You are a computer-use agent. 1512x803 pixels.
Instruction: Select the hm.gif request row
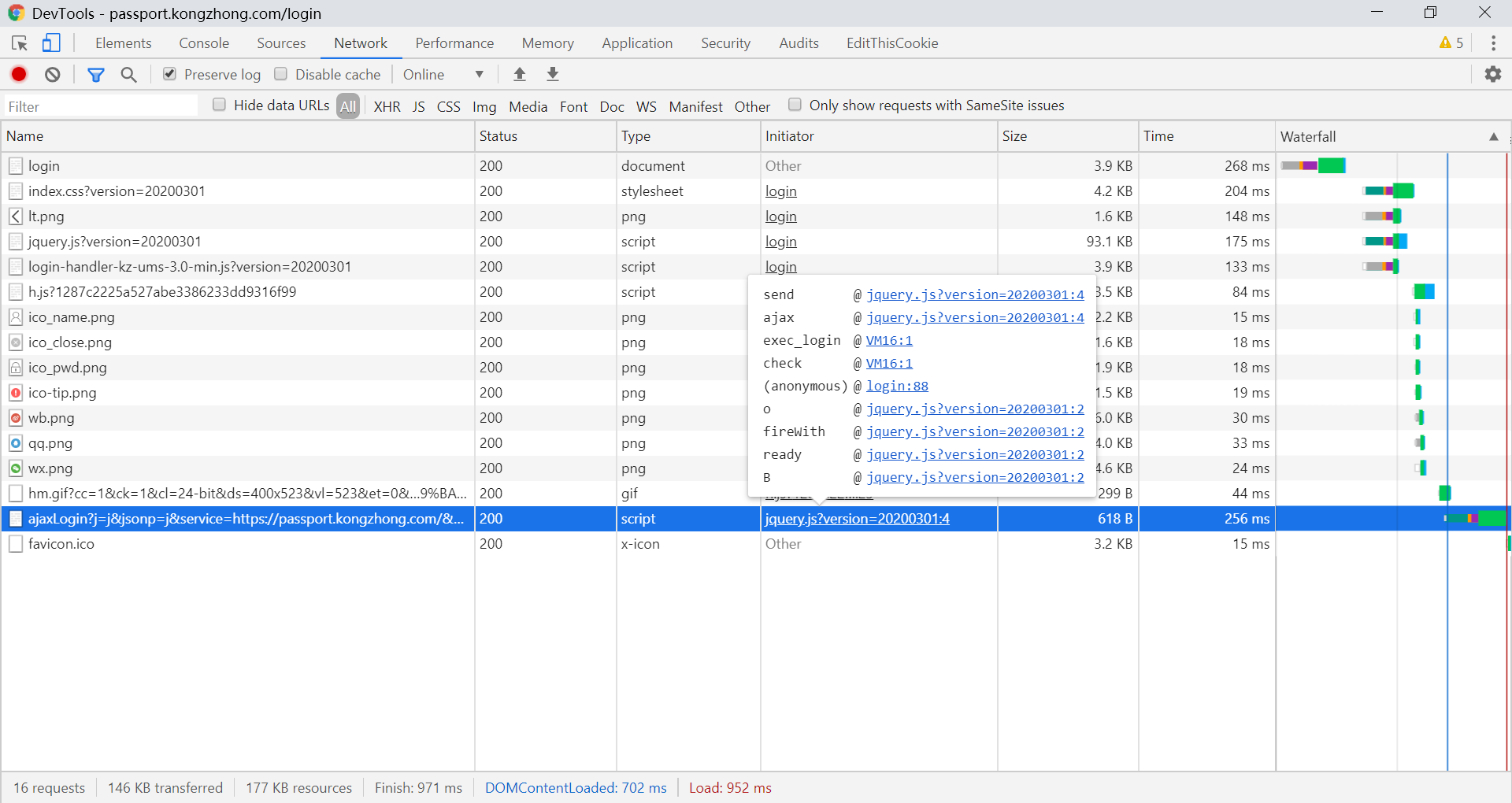[755, 494]
